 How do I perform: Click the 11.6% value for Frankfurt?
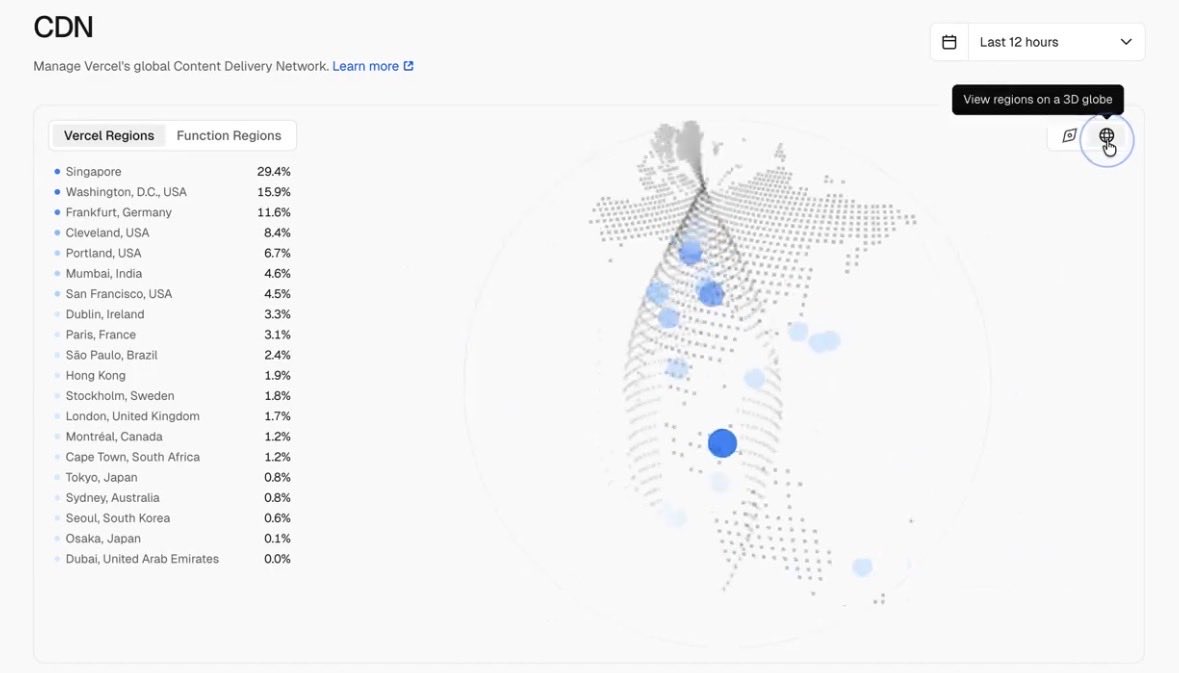point(274,212)
